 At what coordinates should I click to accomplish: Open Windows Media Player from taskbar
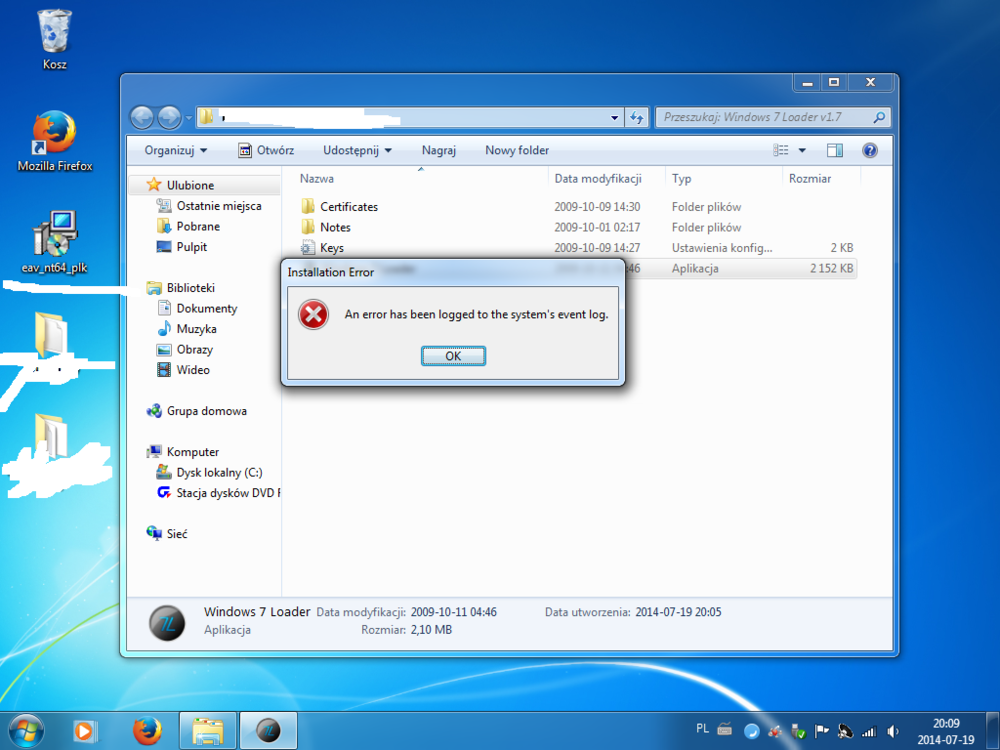click(85, 731)
